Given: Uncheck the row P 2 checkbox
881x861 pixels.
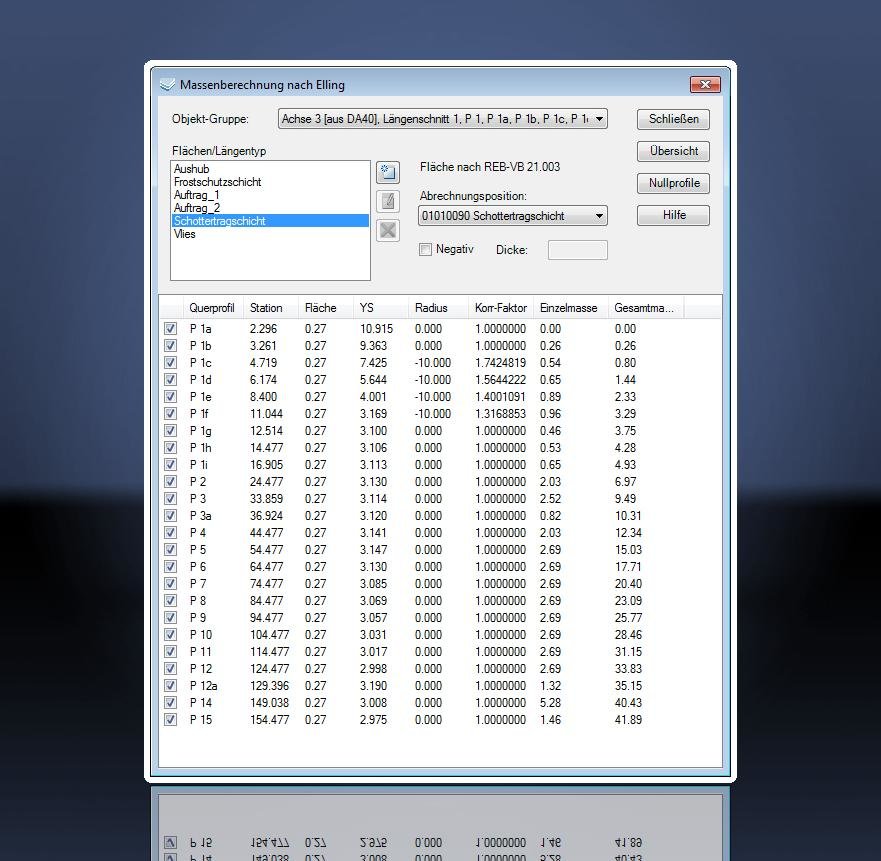Looking at the screenshot, I should coord(170,482).
